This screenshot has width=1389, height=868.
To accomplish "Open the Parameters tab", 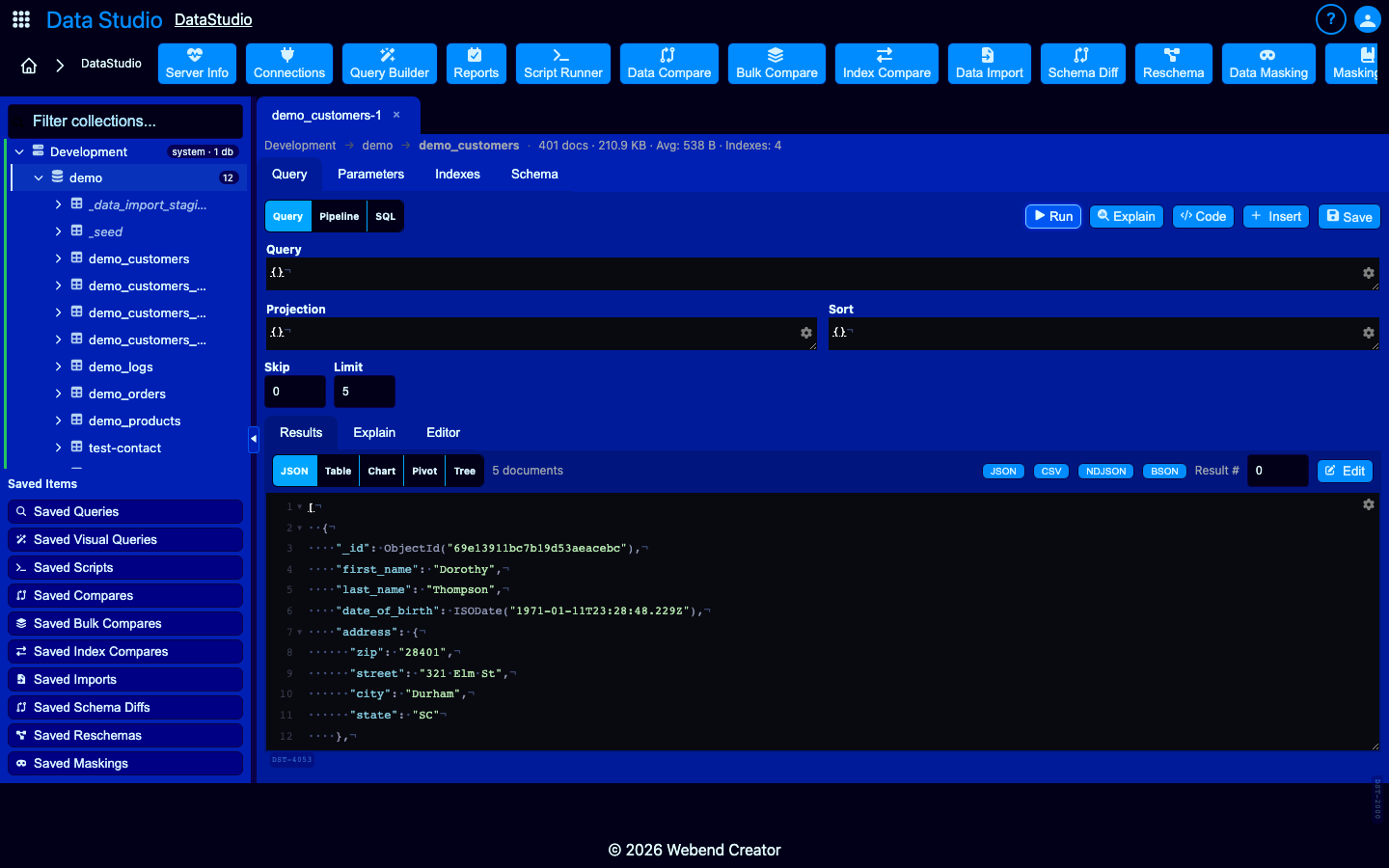I will [x=370, y=174].
